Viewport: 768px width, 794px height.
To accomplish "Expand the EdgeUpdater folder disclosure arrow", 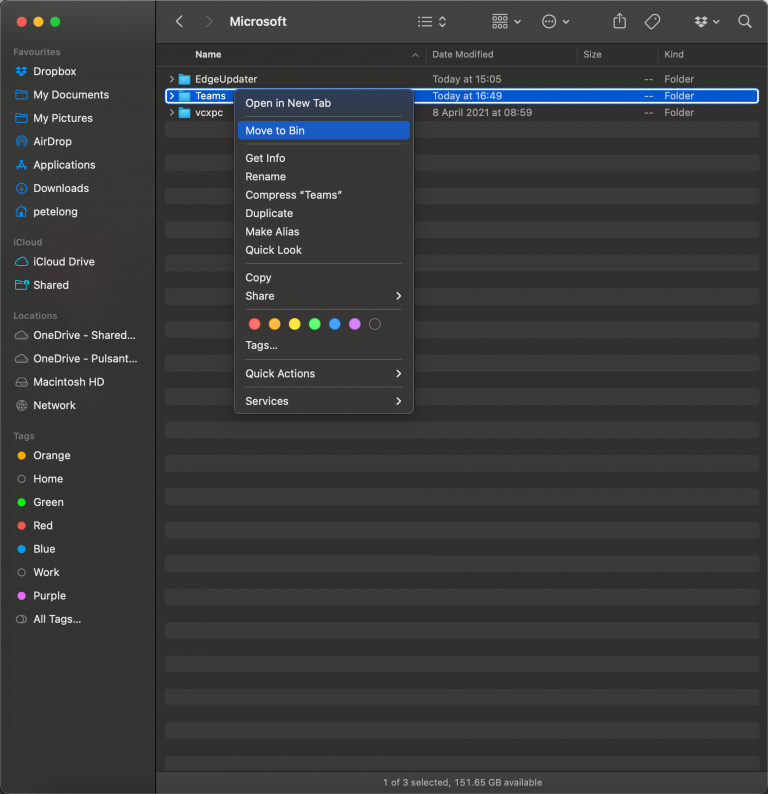I will pyautogui.click(x=172, y=79).
